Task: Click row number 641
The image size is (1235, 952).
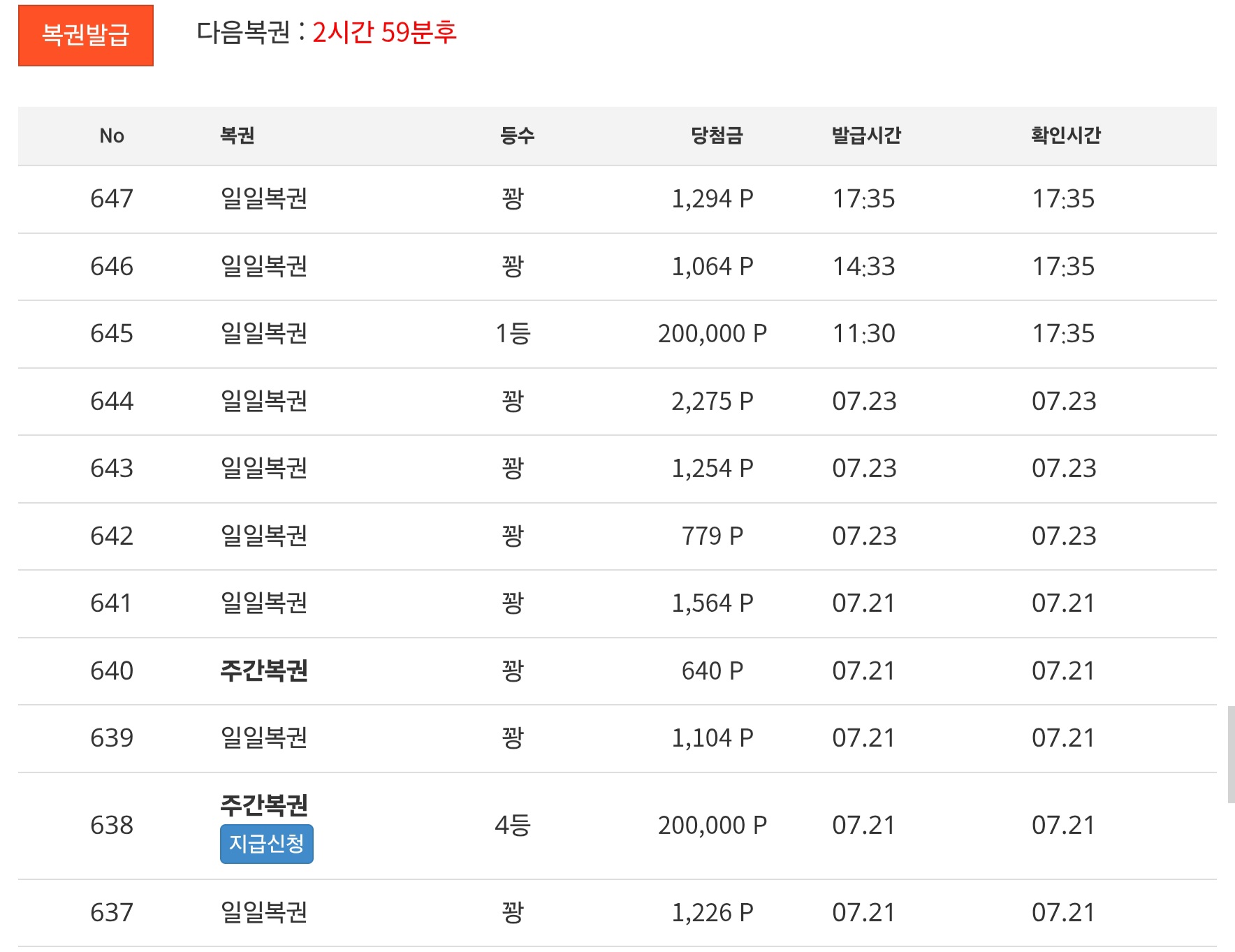Action: pos(112,603)
